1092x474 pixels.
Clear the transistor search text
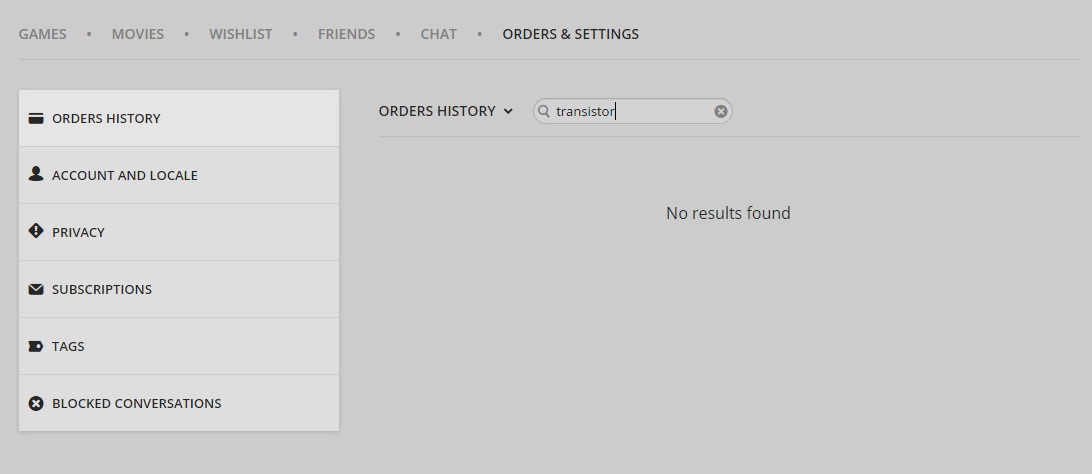click(721, 111)
